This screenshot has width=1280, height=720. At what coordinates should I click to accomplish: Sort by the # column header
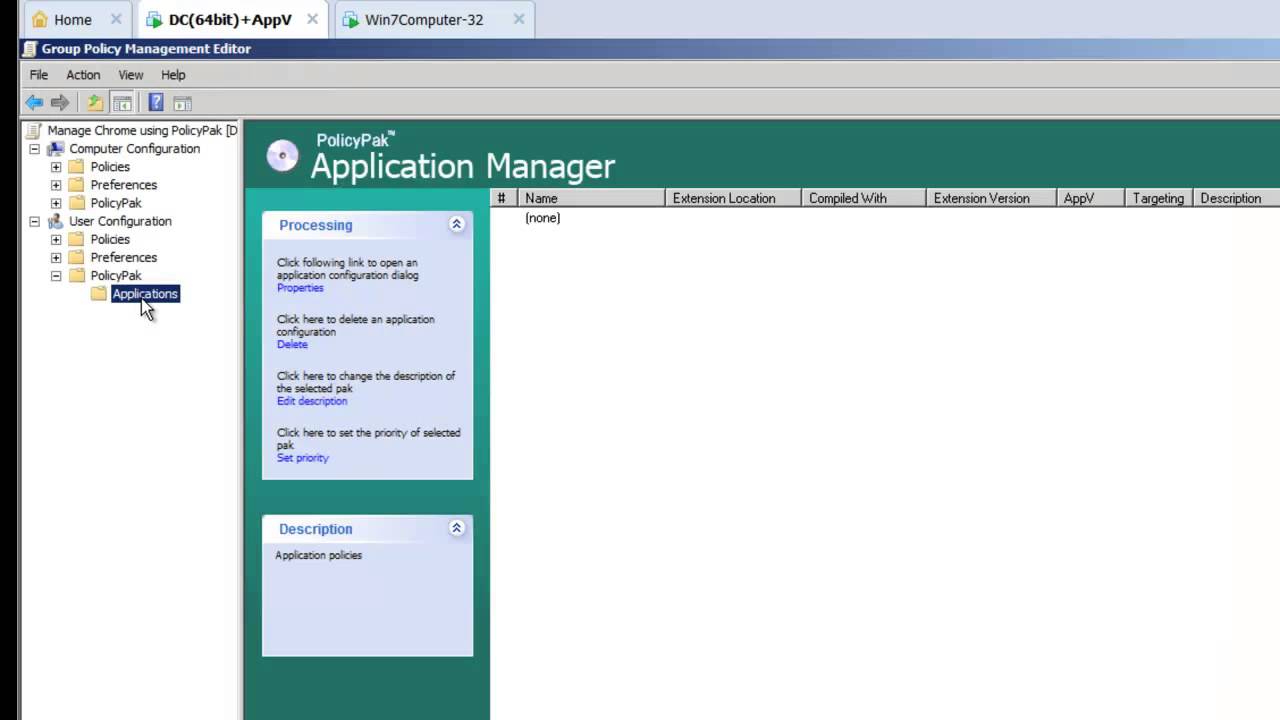coord(504,198)
